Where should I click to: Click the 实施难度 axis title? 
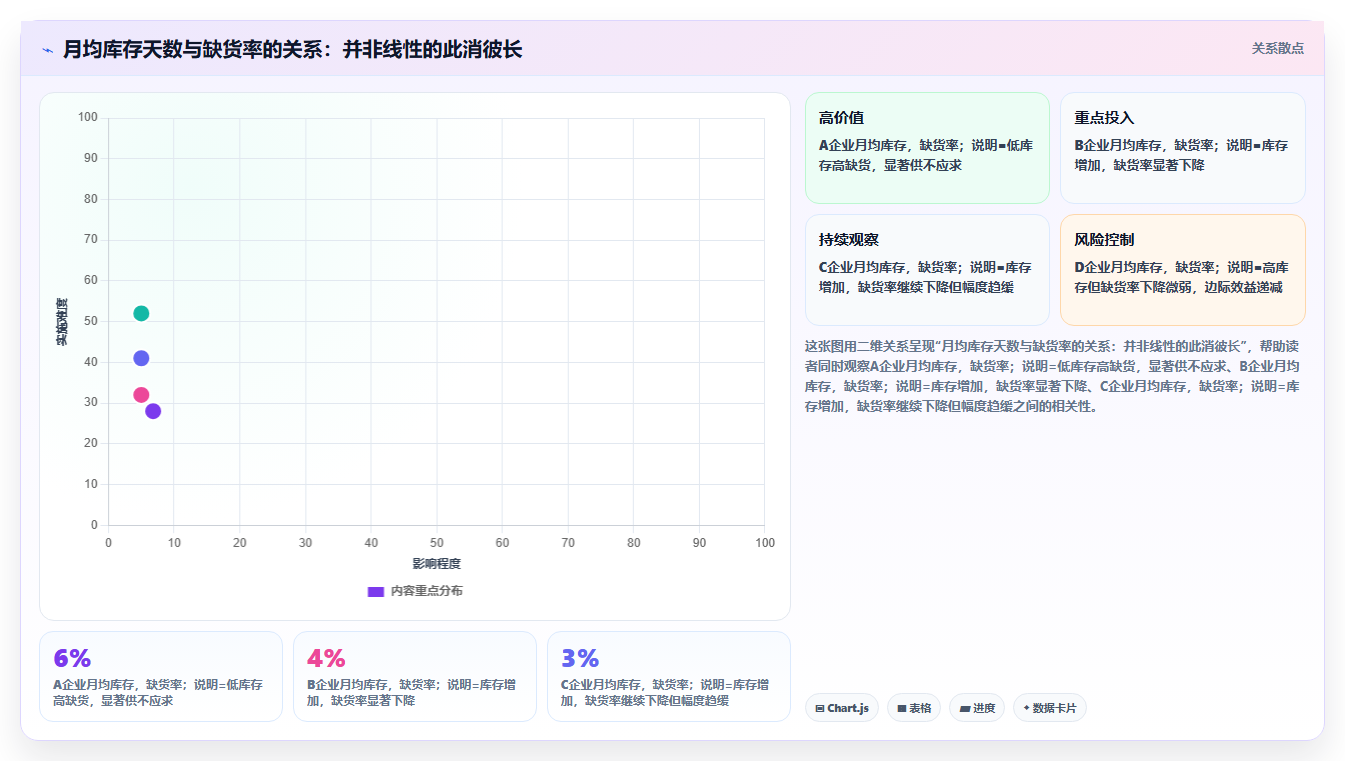pos(62,321)
